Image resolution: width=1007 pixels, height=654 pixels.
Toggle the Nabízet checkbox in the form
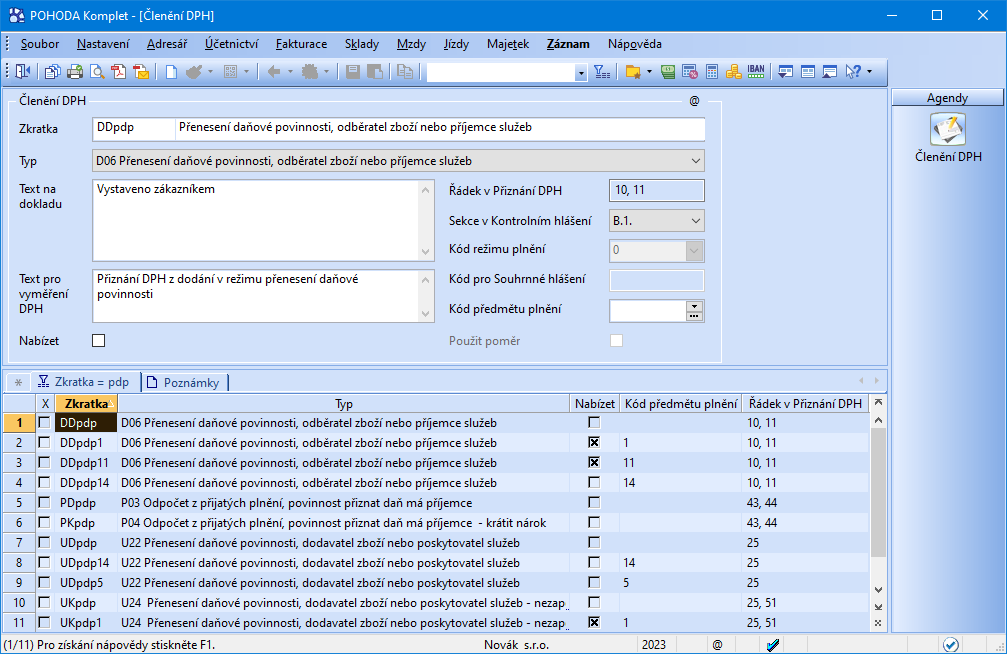pyautogui.click(x=98, y=340)
